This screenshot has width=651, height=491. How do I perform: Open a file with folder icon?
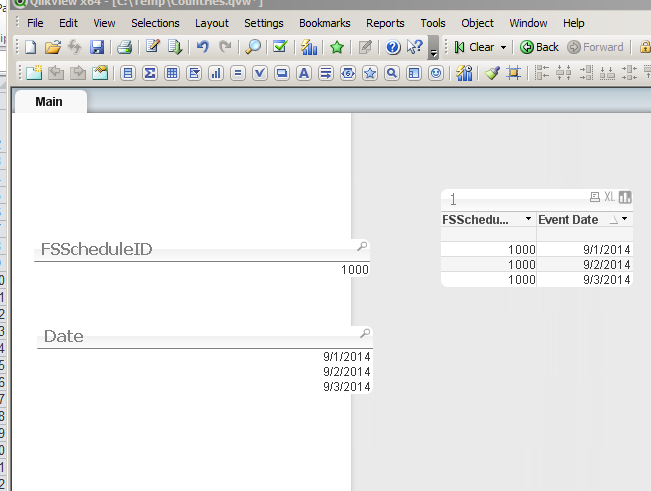(53, 47)
